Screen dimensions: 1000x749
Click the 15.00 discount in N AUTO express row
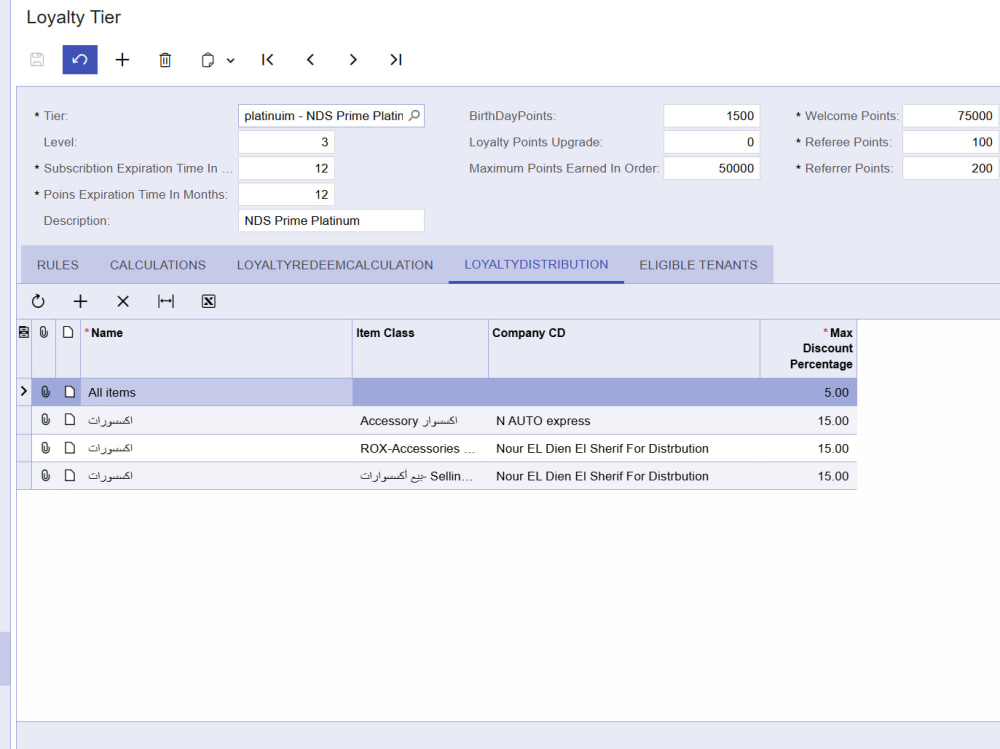tap(808, 420)
